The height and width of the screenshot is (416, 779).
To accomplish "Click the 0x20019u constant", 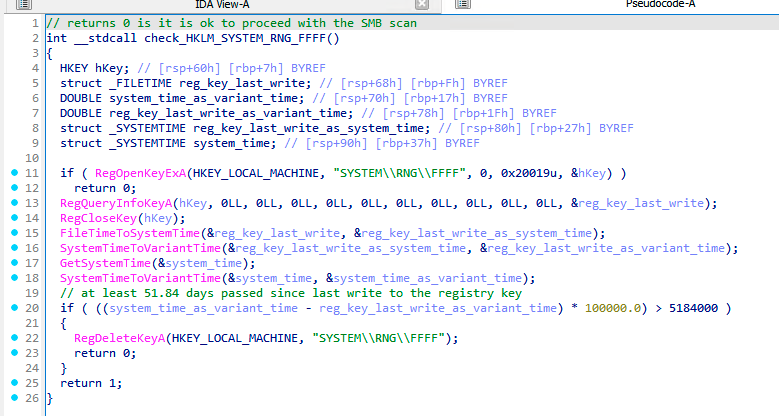I will coord(529,173).
